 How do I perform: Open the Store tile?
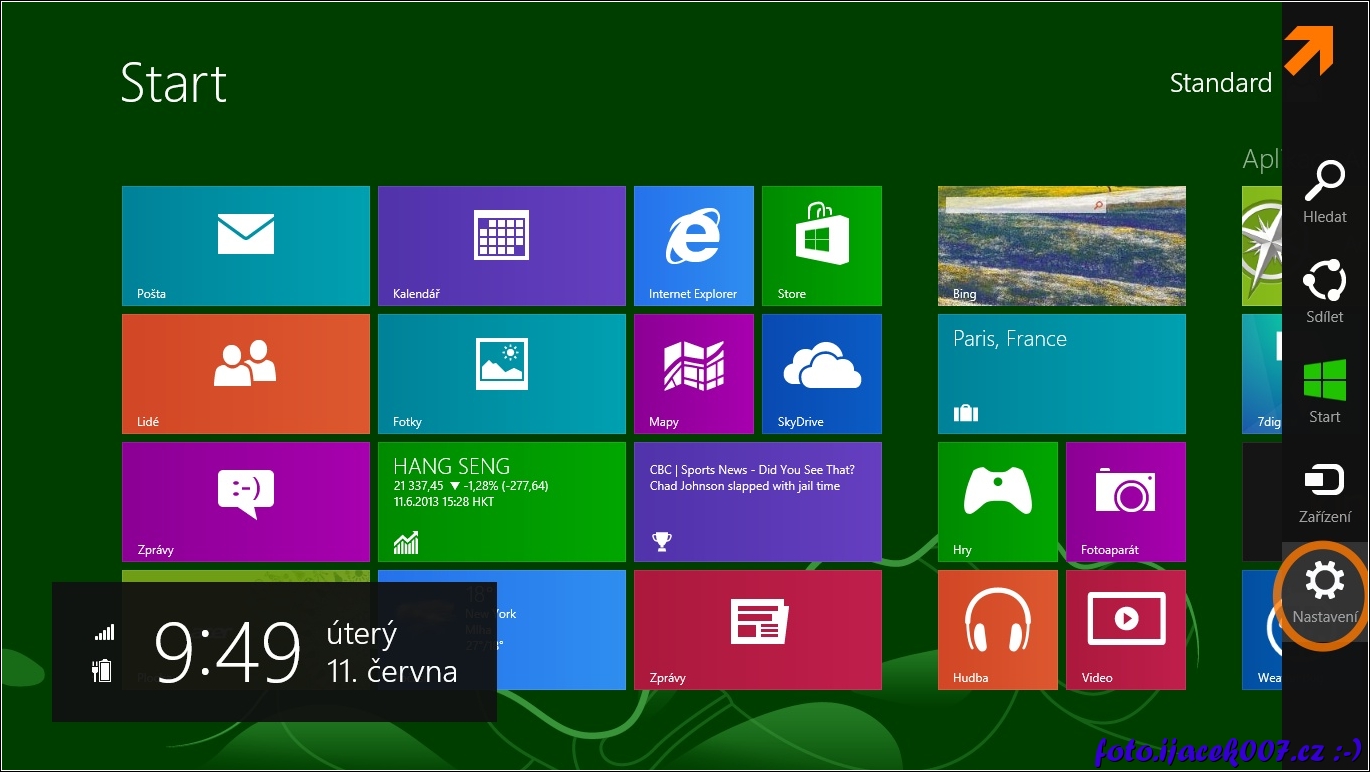821,245
